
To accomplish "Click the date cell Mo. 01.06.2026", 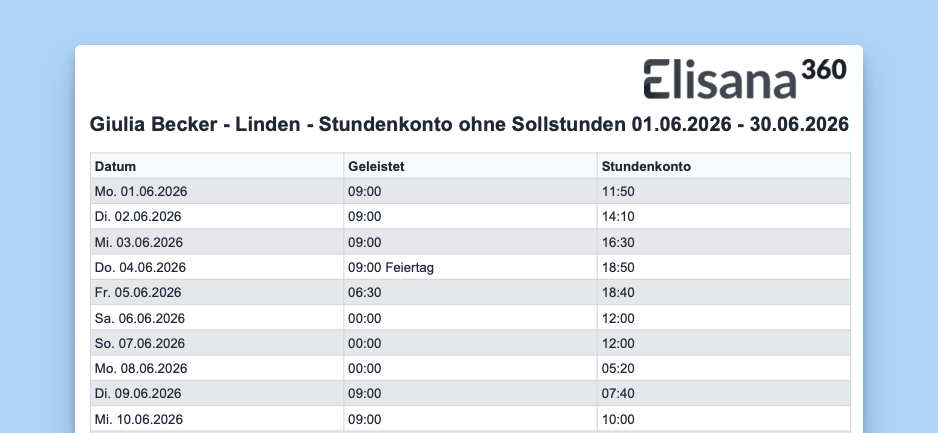I will point(217,191).
